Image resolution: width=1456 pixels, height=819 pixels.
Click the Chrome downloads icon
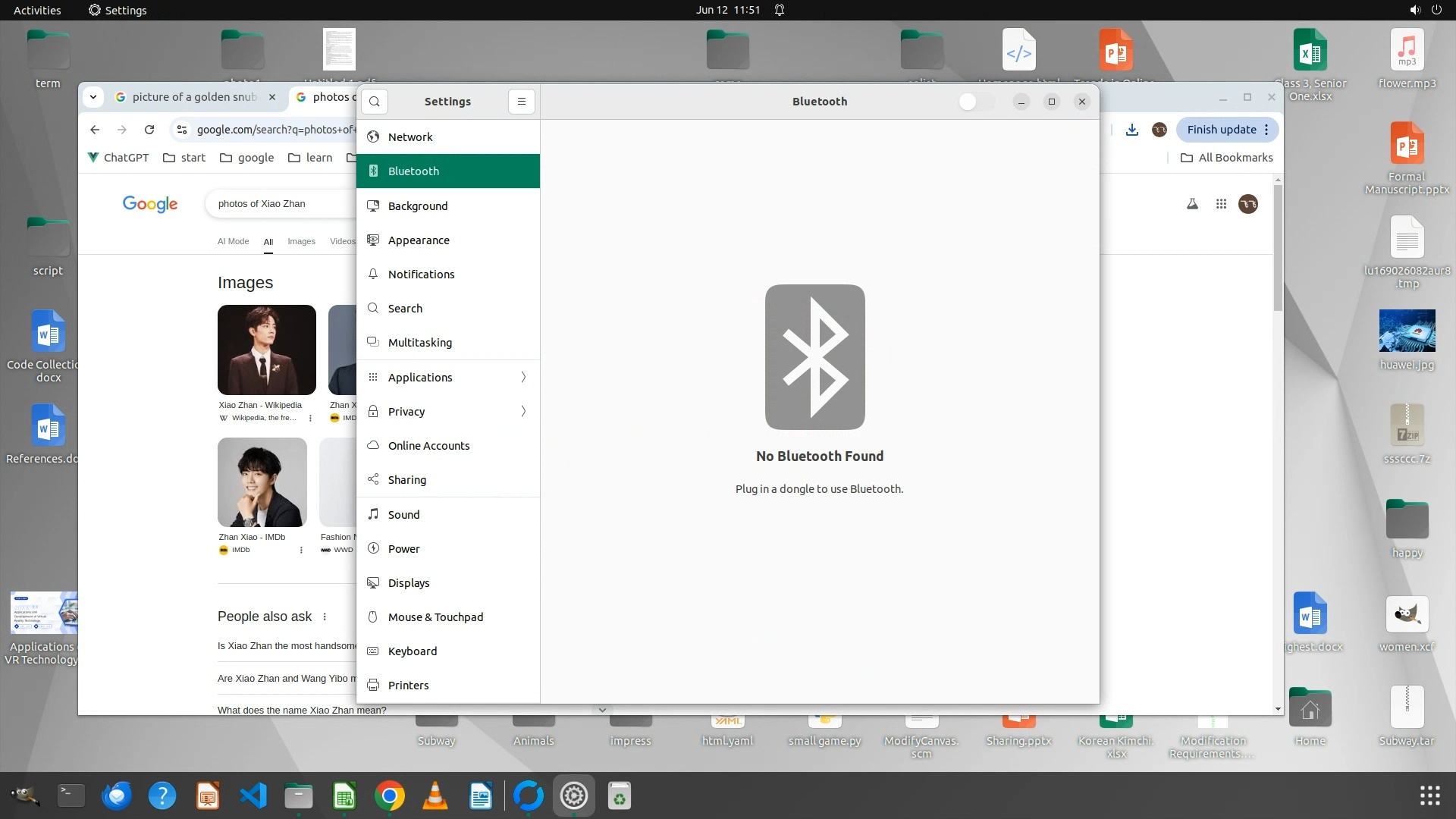click(x=1131, y=130)
